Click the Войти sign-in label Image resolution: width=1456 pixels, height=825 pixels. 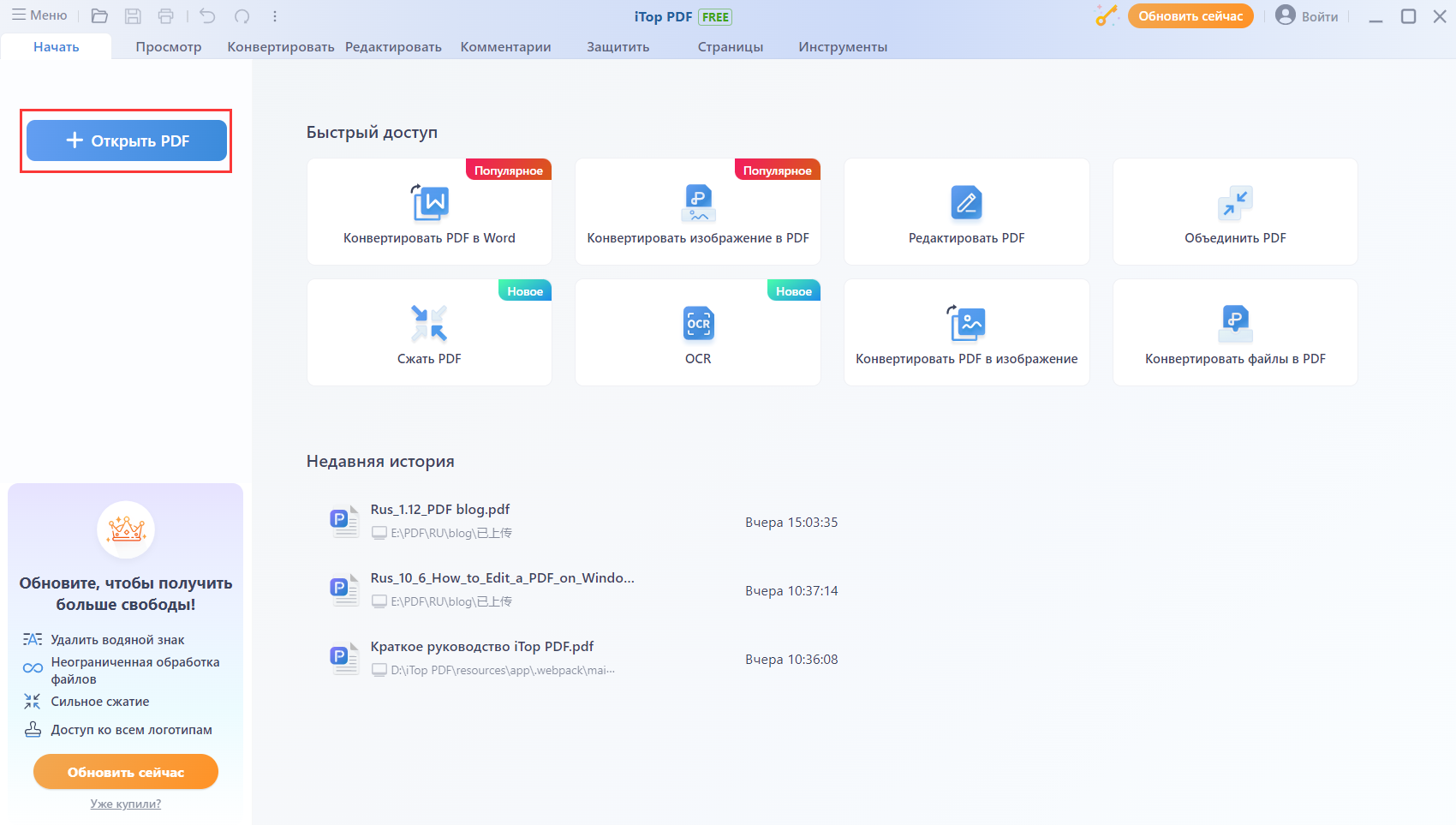(1320, 17)
